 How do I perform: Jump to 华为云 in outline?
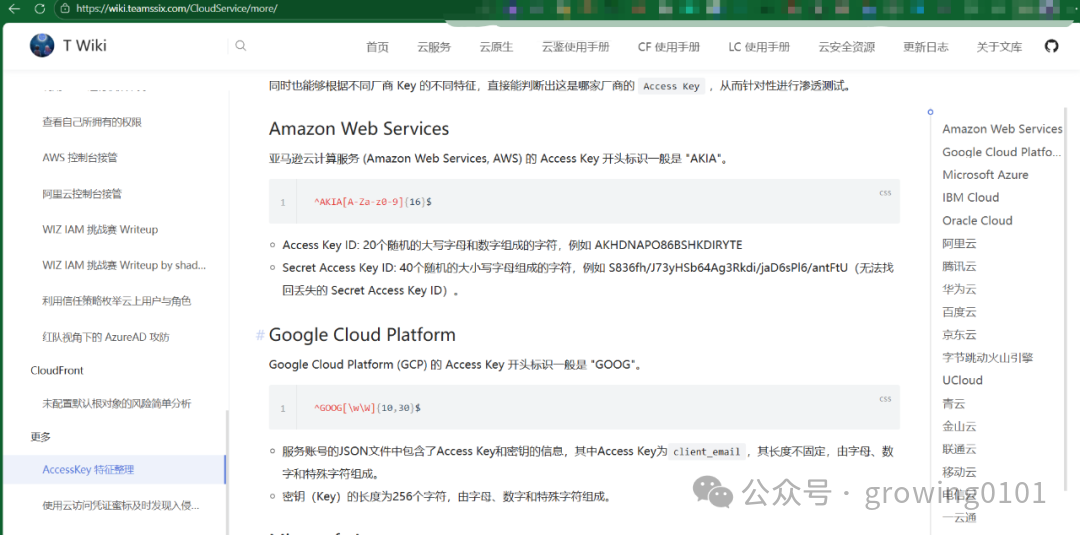[959, 289]
